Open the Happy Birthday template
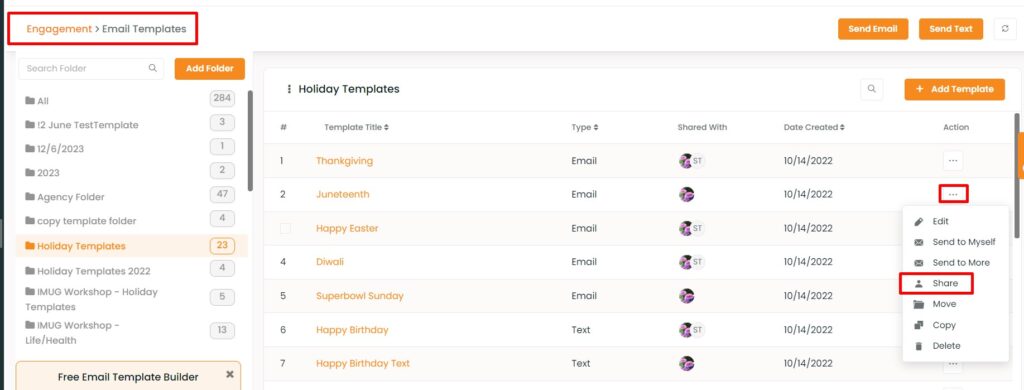1024x390 pixels. pos(352,330)
